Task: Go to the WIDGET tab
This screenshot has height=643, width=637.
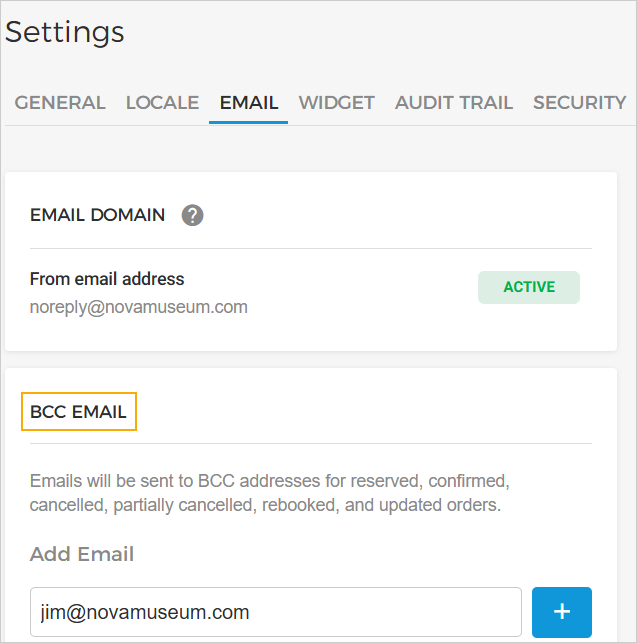Action: pos(336,103)
